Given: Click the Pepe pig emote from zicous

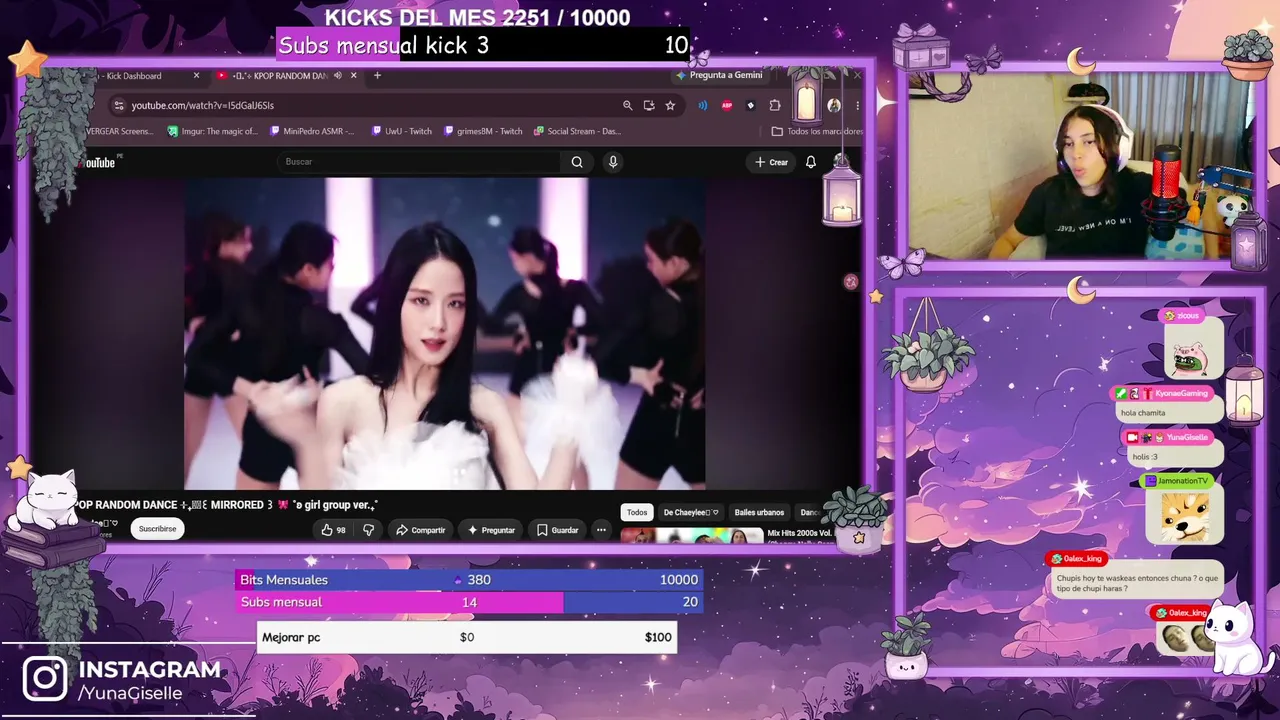Looking at the screenshot, I should click(1192, 356).
